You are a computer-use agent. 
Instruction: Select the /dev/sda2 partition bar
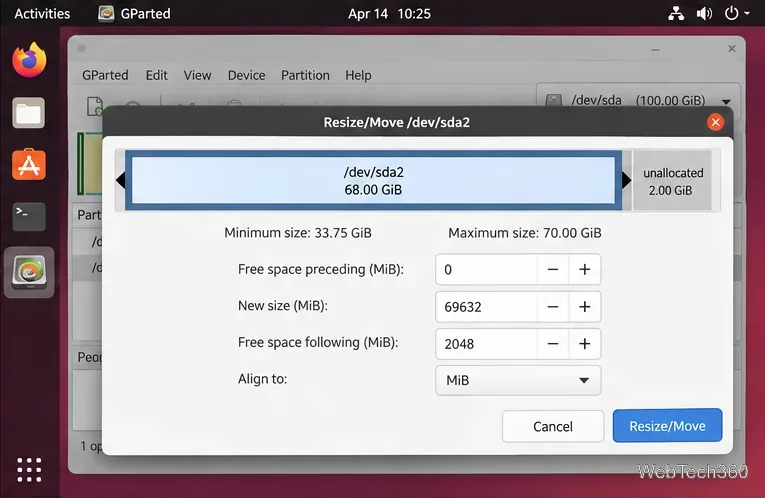coord(373,180)
